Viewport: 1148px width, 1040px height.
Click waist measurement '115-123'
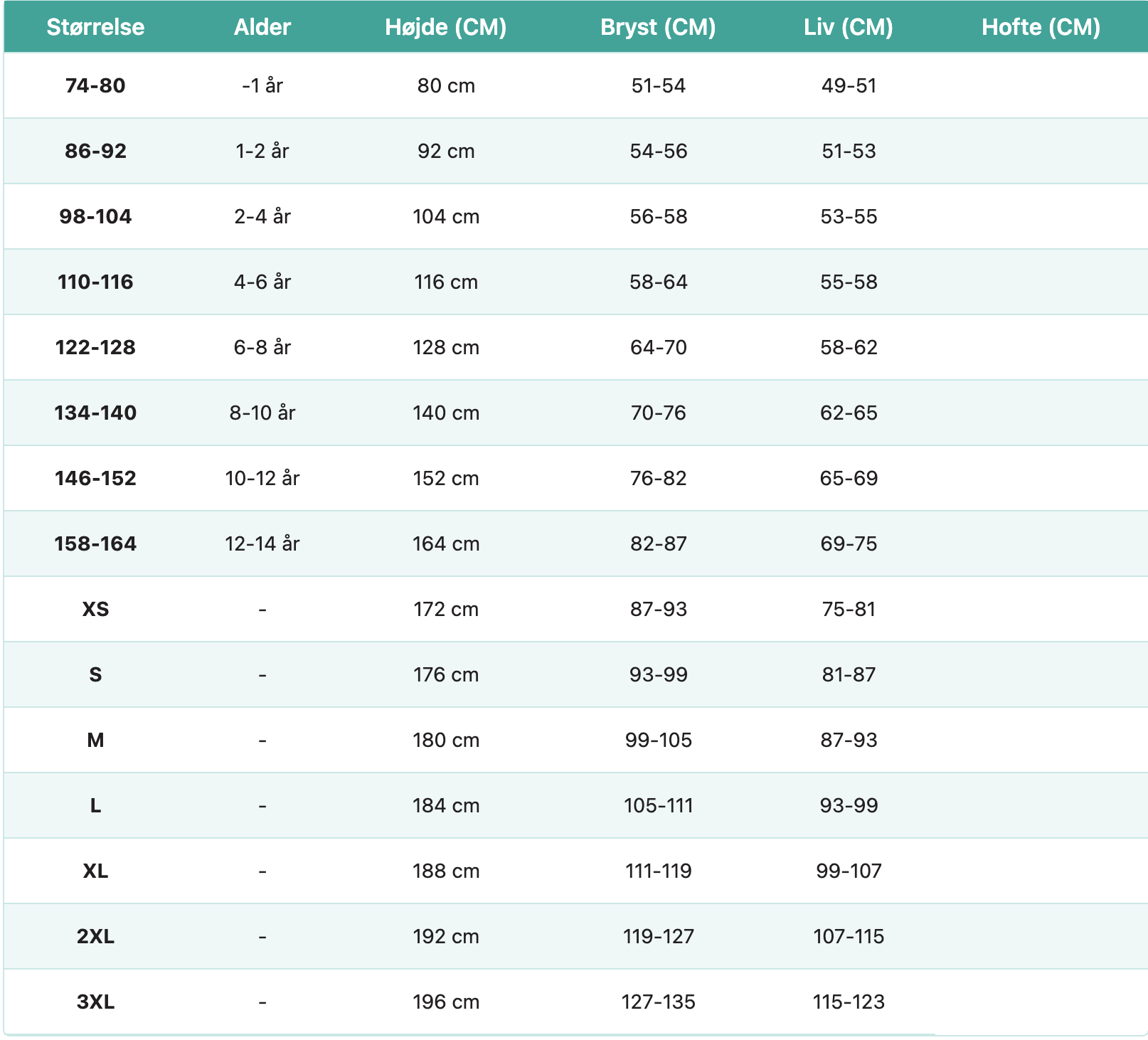849,1002
